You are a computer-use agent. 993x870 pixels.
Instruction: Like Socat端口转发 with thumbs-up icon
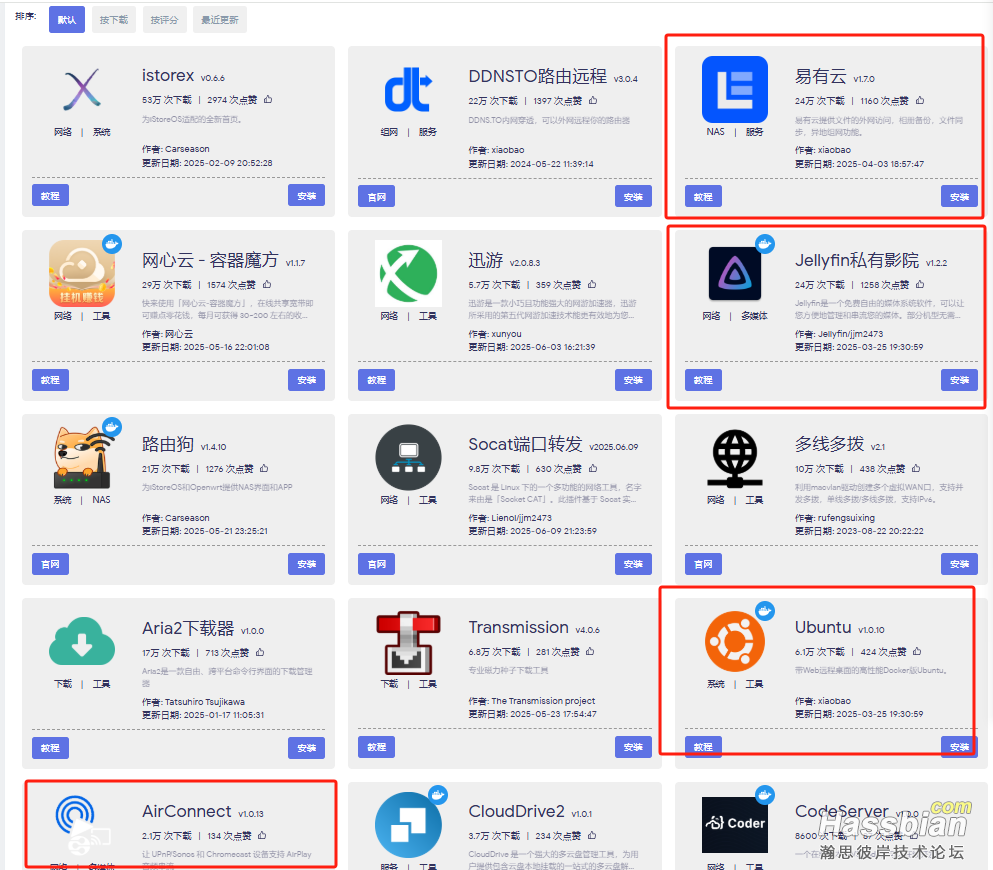click(x=593, y=468)
